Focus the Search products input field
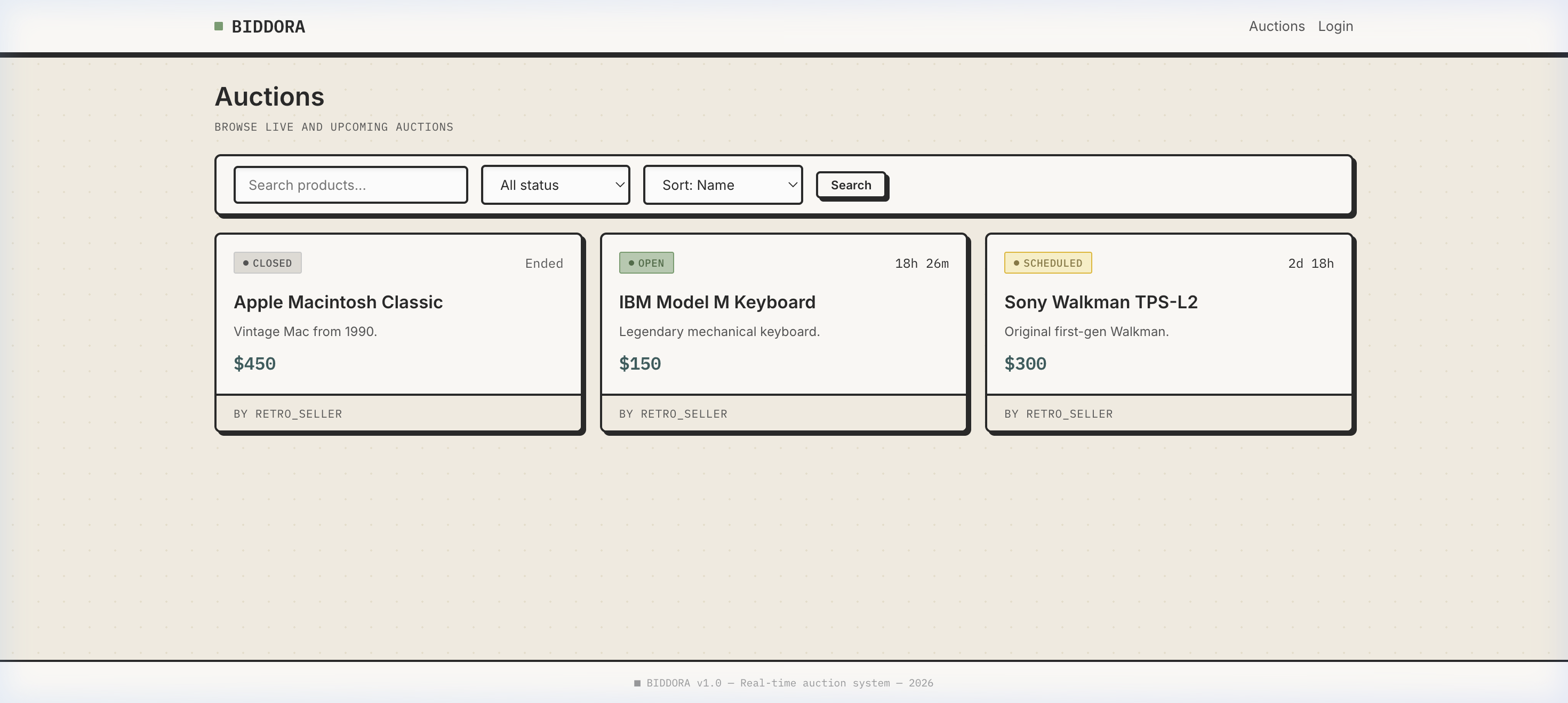 pos(350,185)
